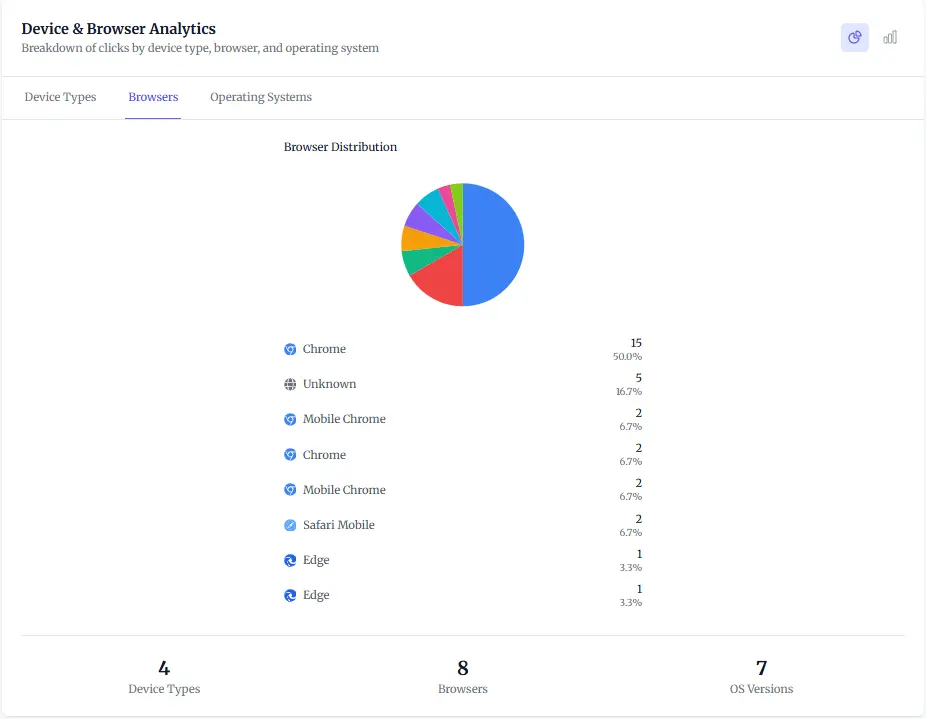Click the first Edge browser icon
926x719 pixels.
point(290,561)
